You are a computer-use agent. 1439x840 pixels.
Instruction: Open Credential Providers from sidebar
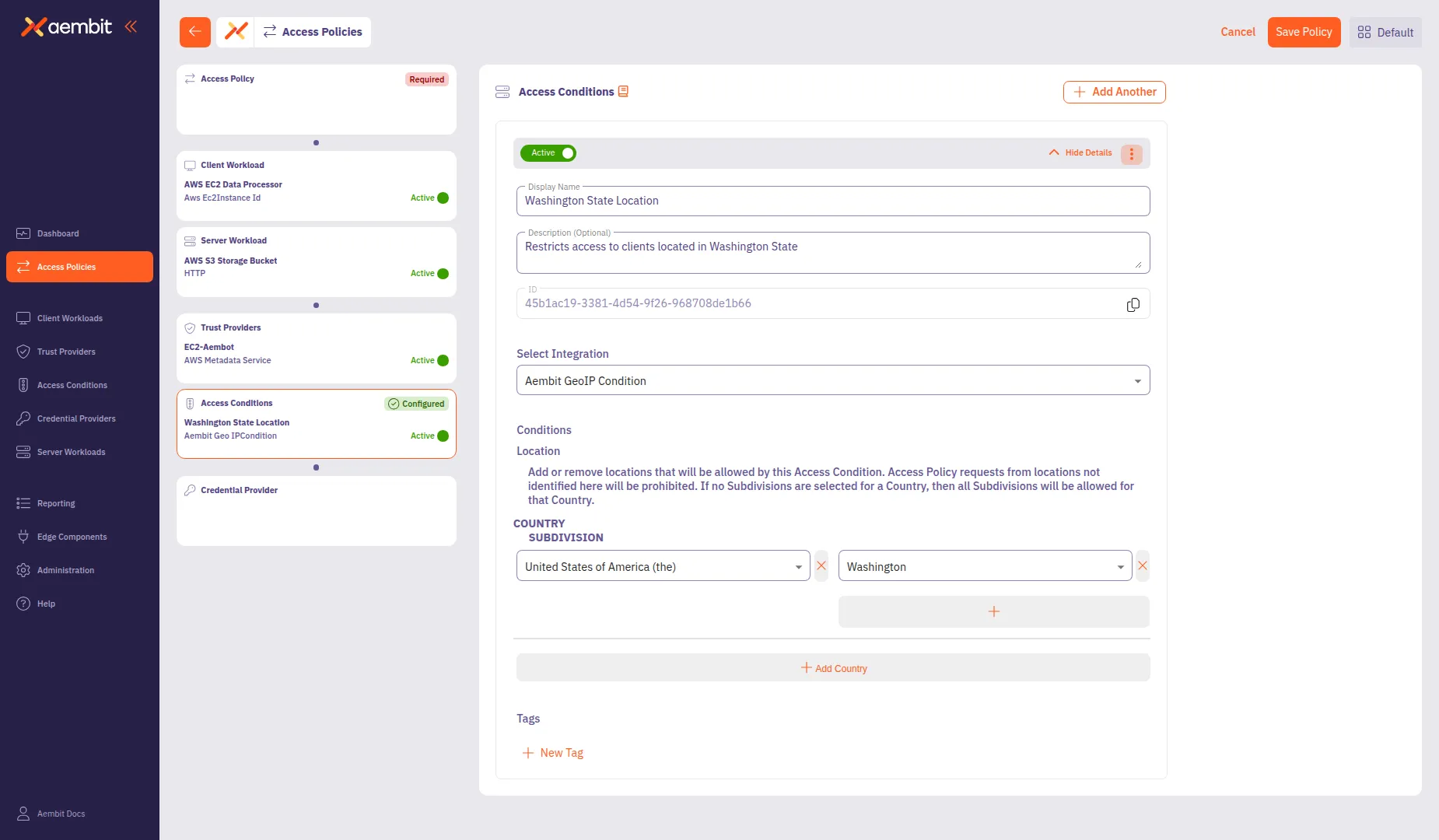coord(76,418)
